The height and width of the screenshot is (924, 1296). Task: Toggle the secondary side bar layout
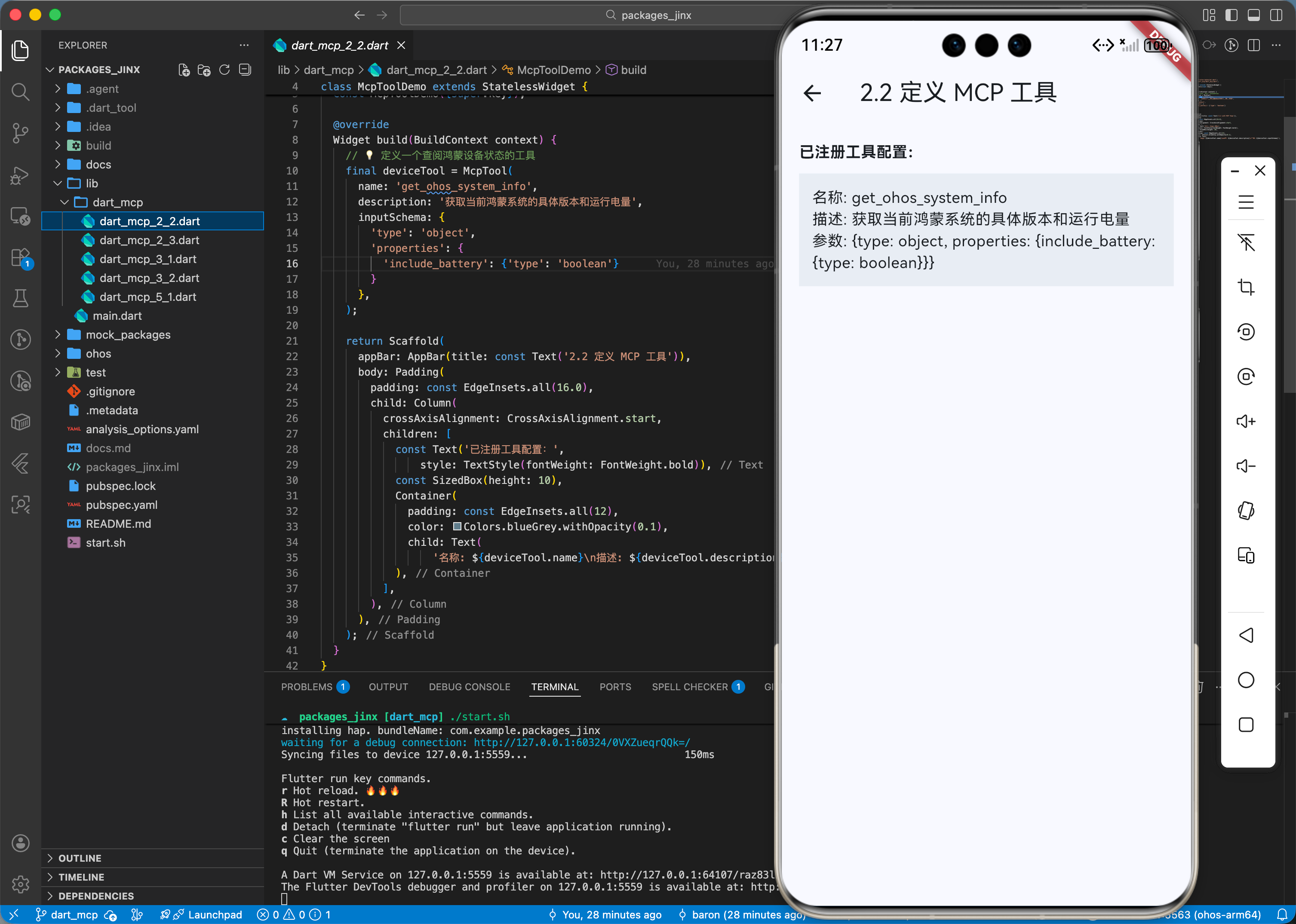pos(1275,15)
